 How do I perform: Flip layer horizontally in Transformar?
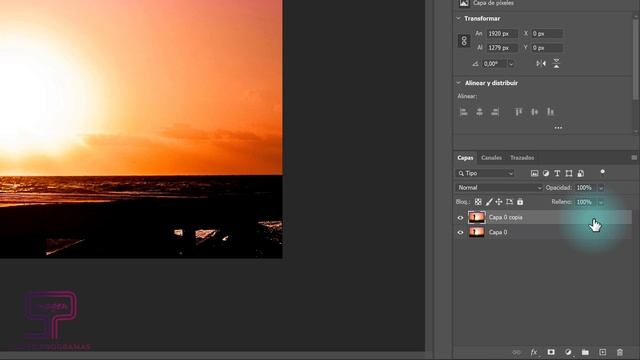541,64
